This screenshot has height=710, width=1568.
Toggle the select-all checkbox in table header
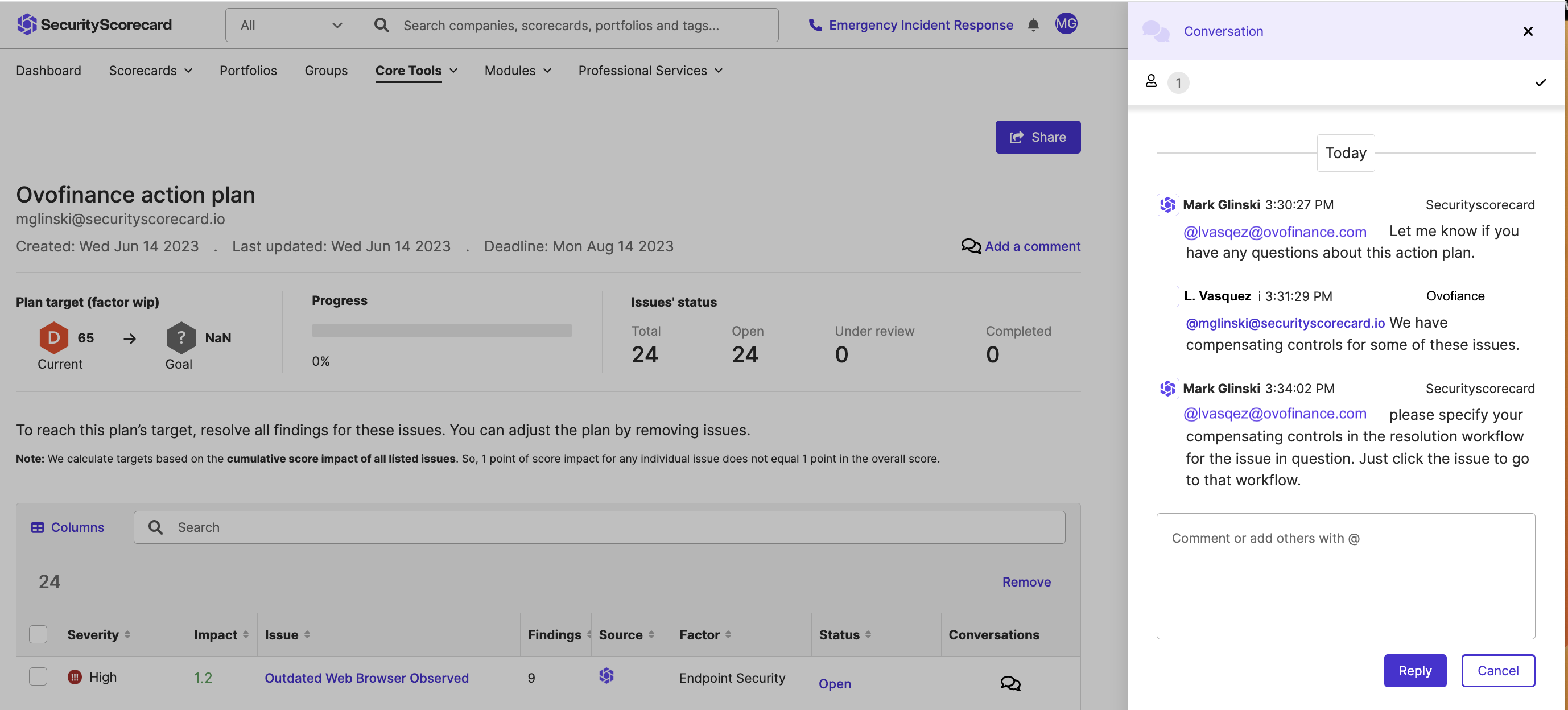click(38, 634)
